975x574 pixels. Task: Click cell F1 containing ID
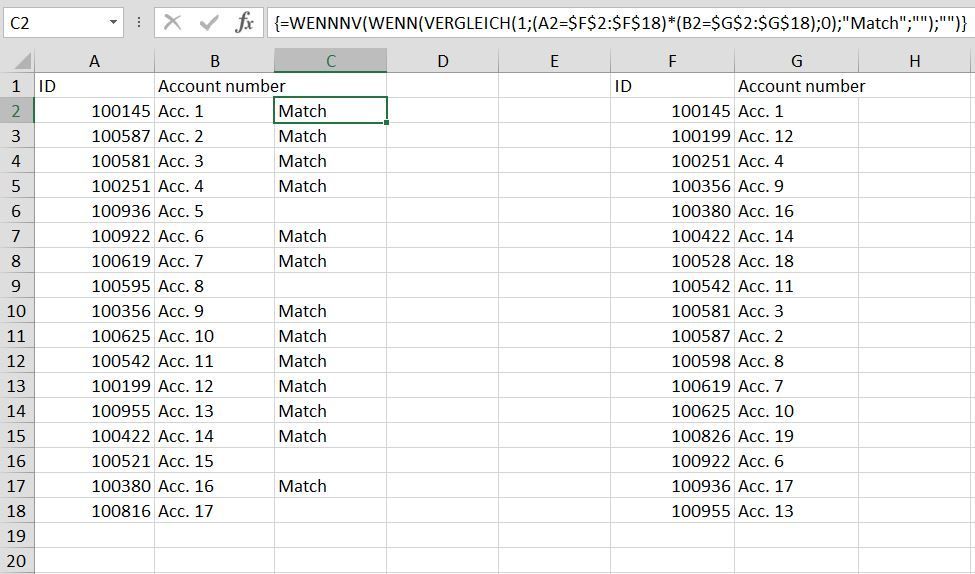click(x=672, y=86)
